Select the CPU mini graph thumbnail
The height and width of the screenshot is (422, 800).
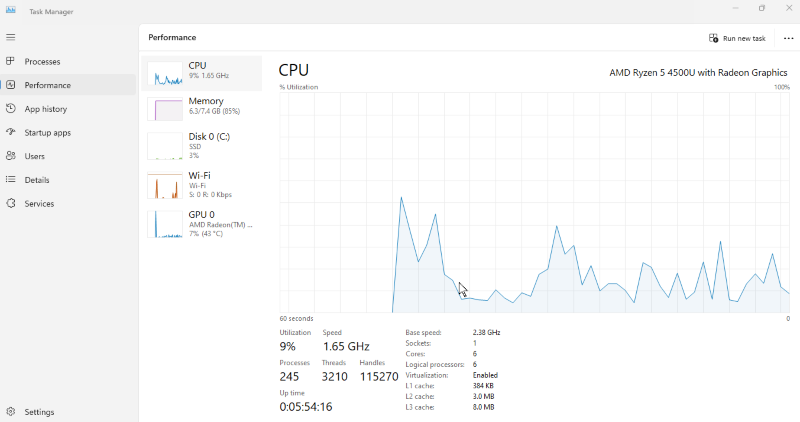pos(165,73)
